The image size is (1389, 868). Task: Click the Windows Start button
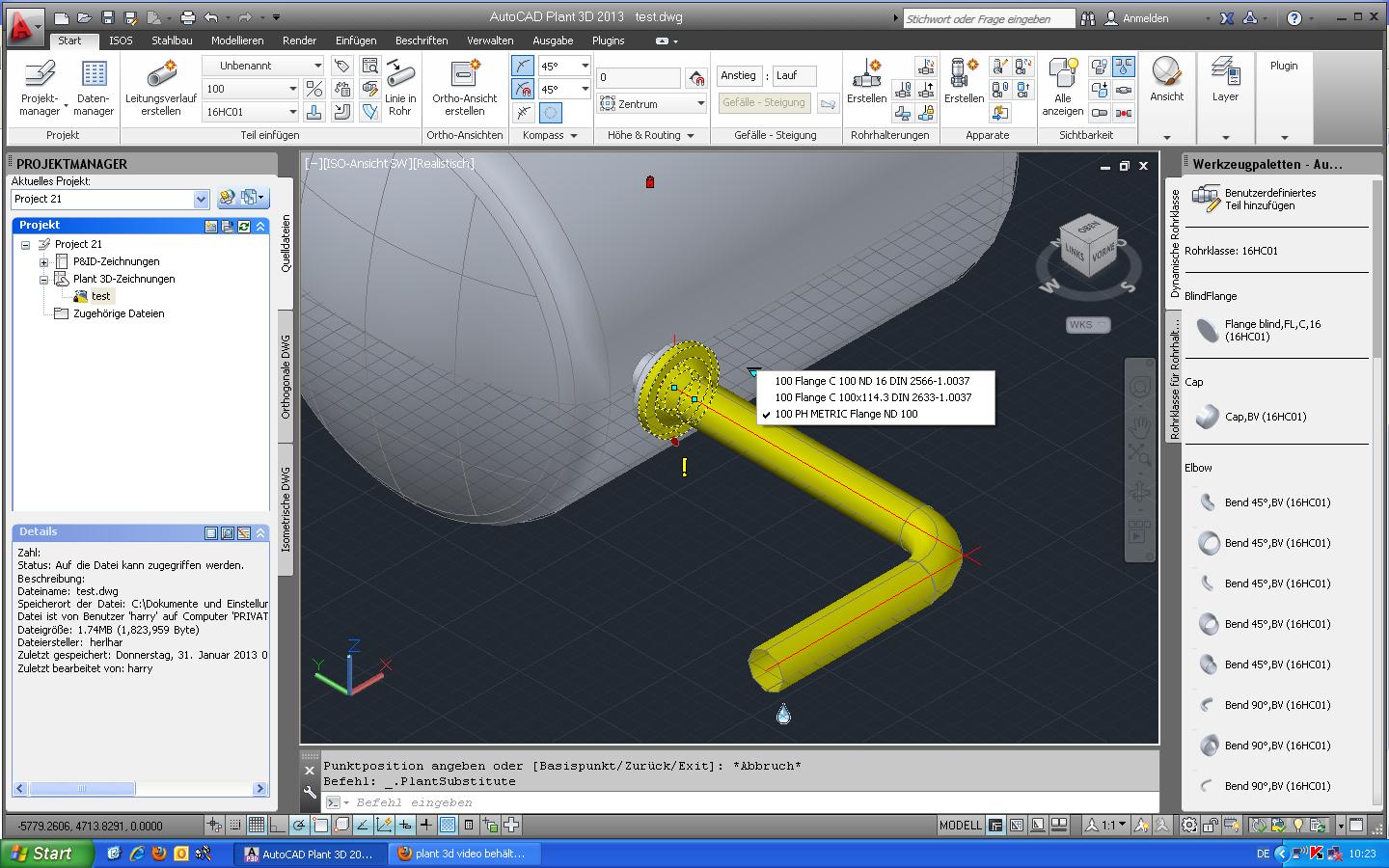click(x=46, y=854)
